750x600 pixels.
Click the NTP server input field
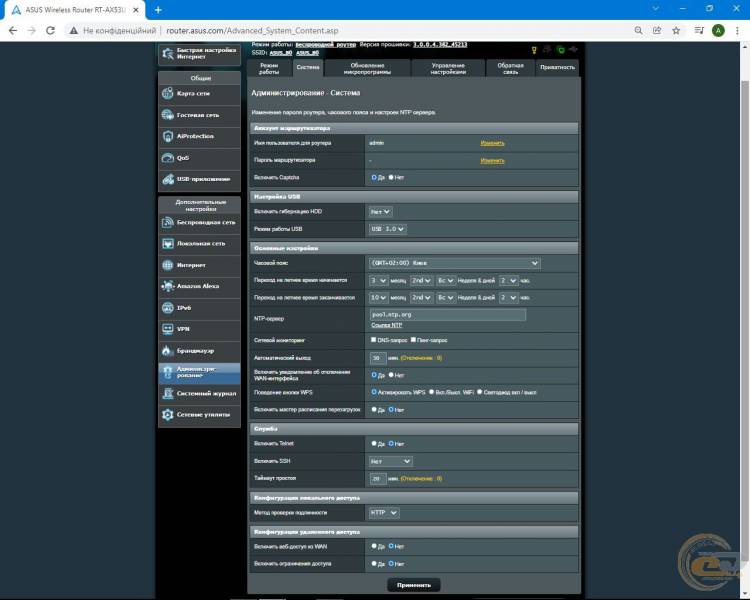click(448, 314)
